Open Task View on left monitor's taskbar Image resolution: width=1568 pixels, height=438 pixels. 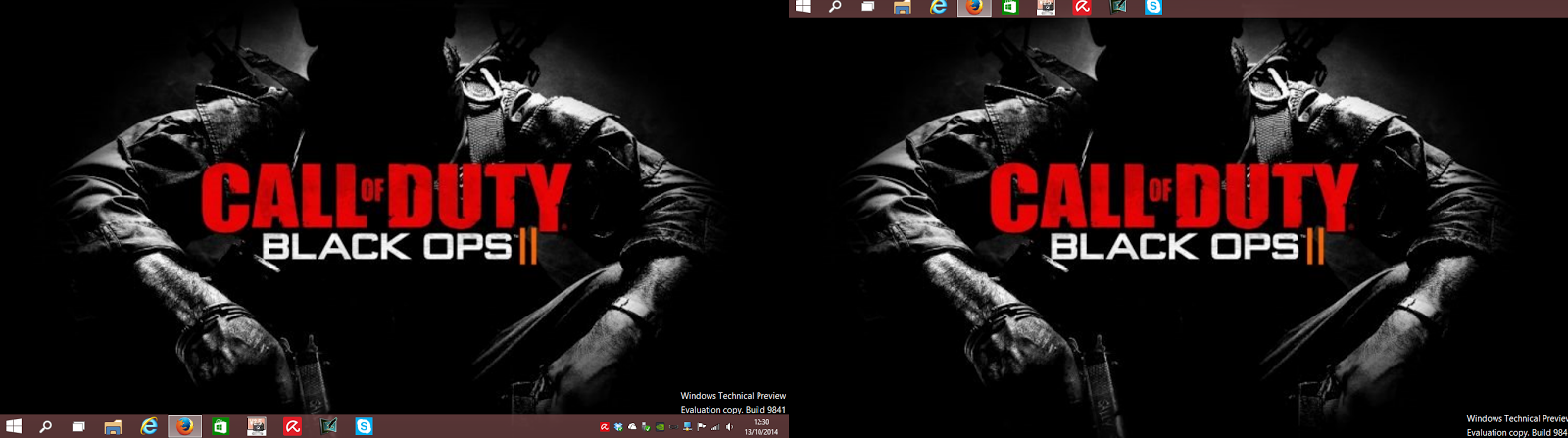click(78, 426)
